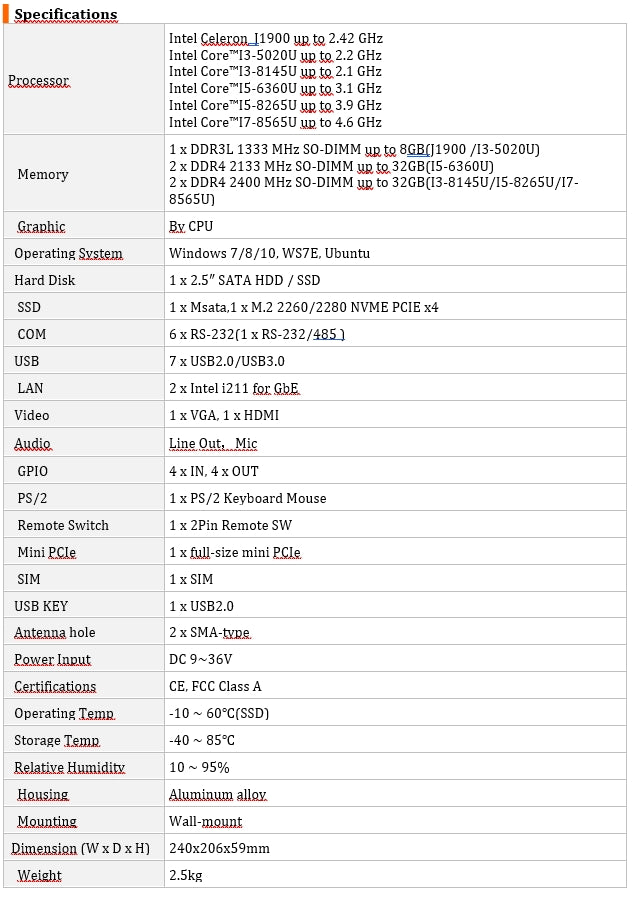The image size is (635, 897).
Task: Click the Operating System label
Action: (68, 254)
